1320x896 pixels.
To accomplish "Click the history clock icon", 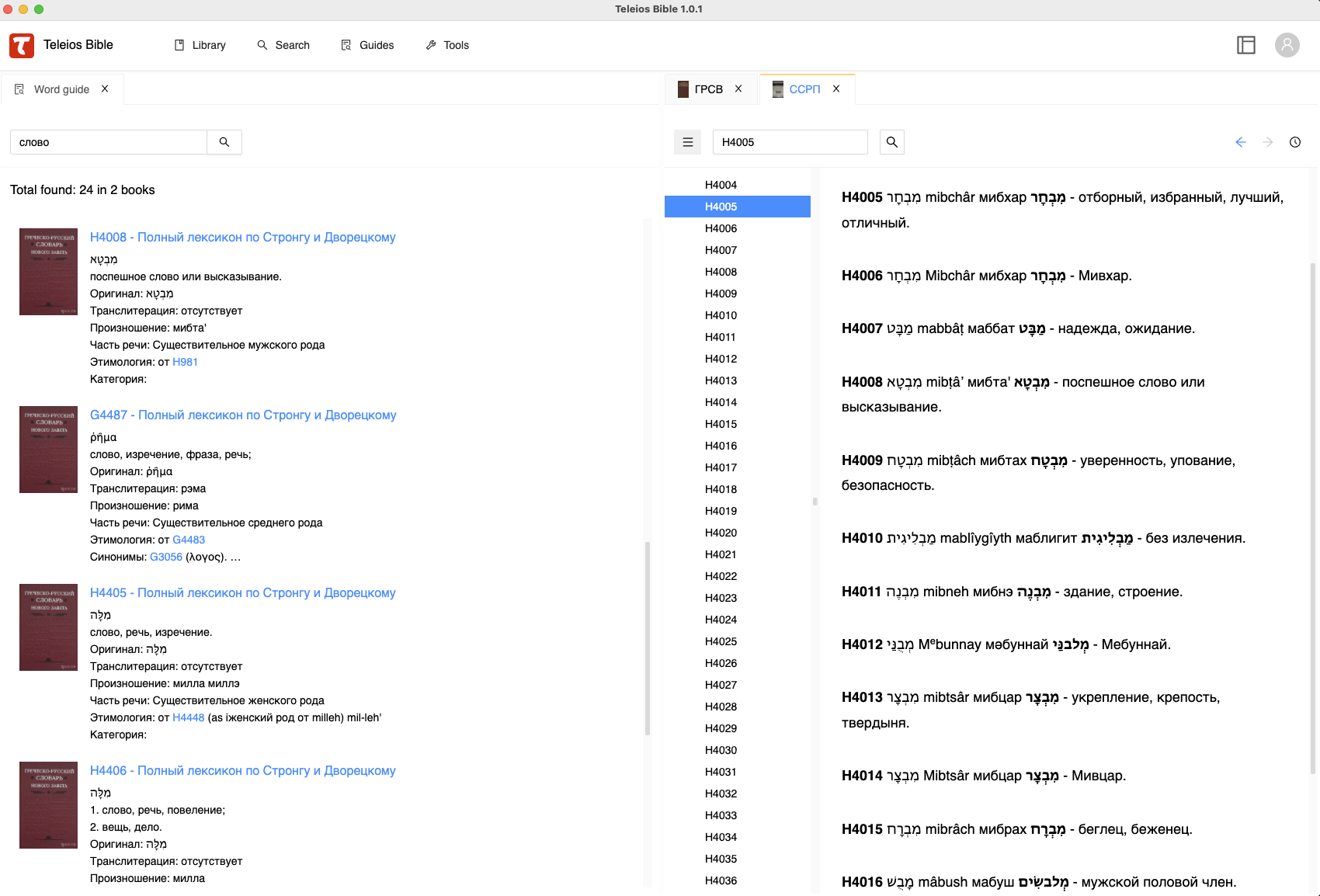I will click(1294, 142).
